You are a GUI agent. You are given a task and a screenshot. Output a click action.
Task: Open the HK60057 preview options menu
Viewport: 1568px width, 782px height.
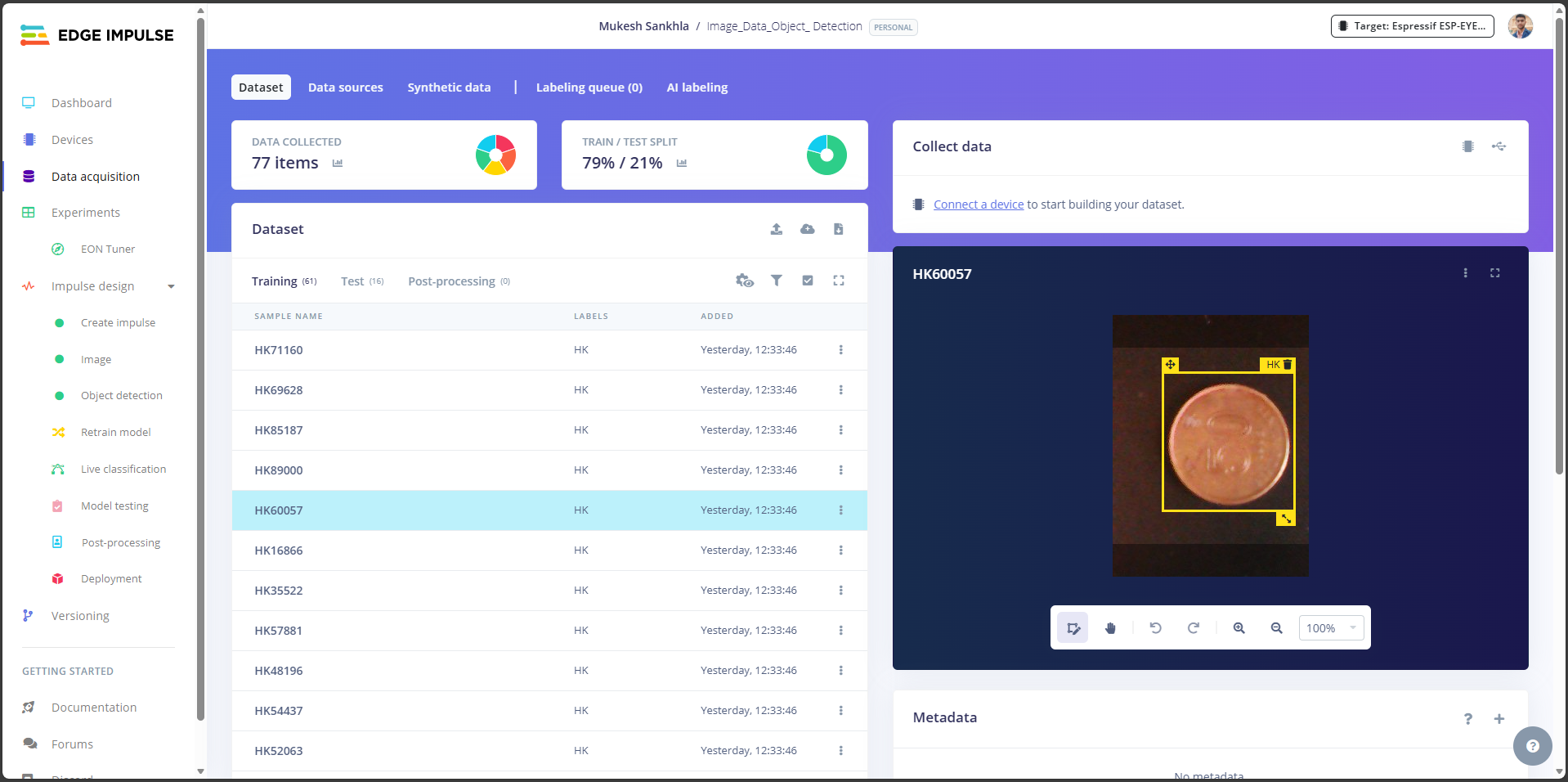[1465, 273]
